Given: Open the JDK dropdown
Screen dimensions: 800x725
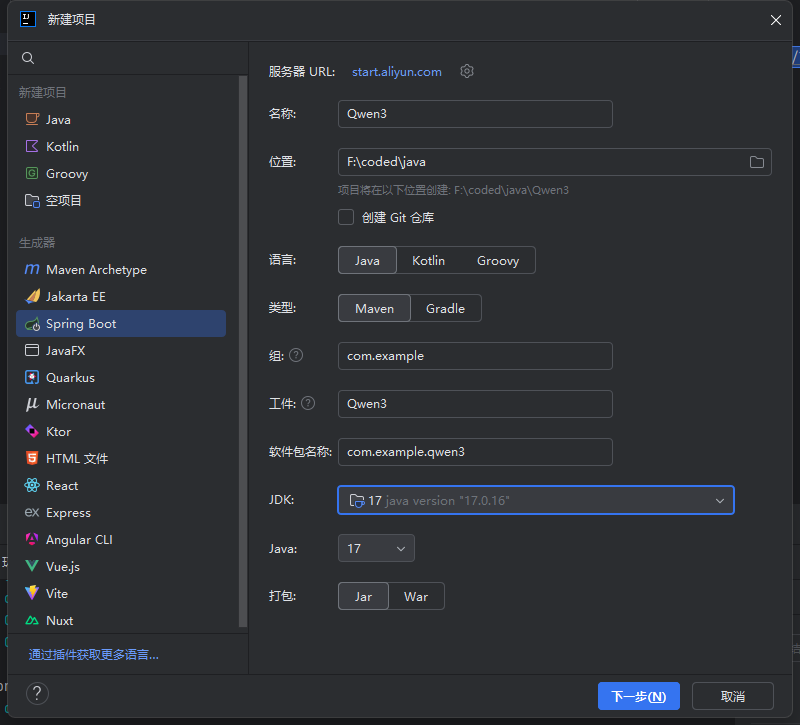Looking at the screenshot, I should point(536,500).
